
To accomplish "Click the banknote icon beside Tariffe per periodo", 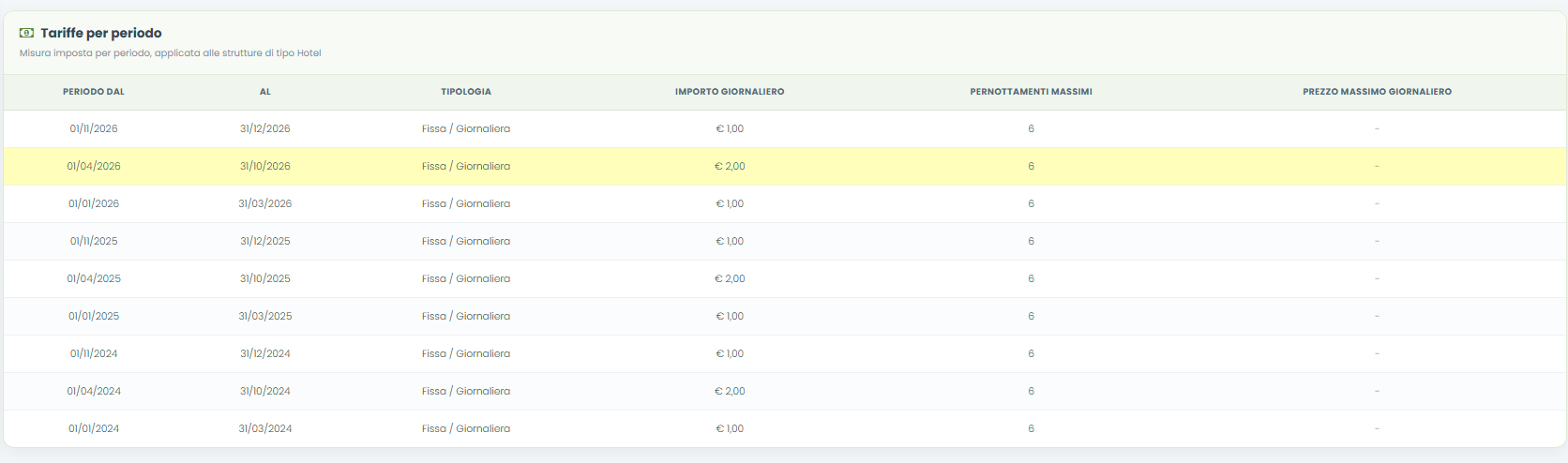I will point(26,33).
